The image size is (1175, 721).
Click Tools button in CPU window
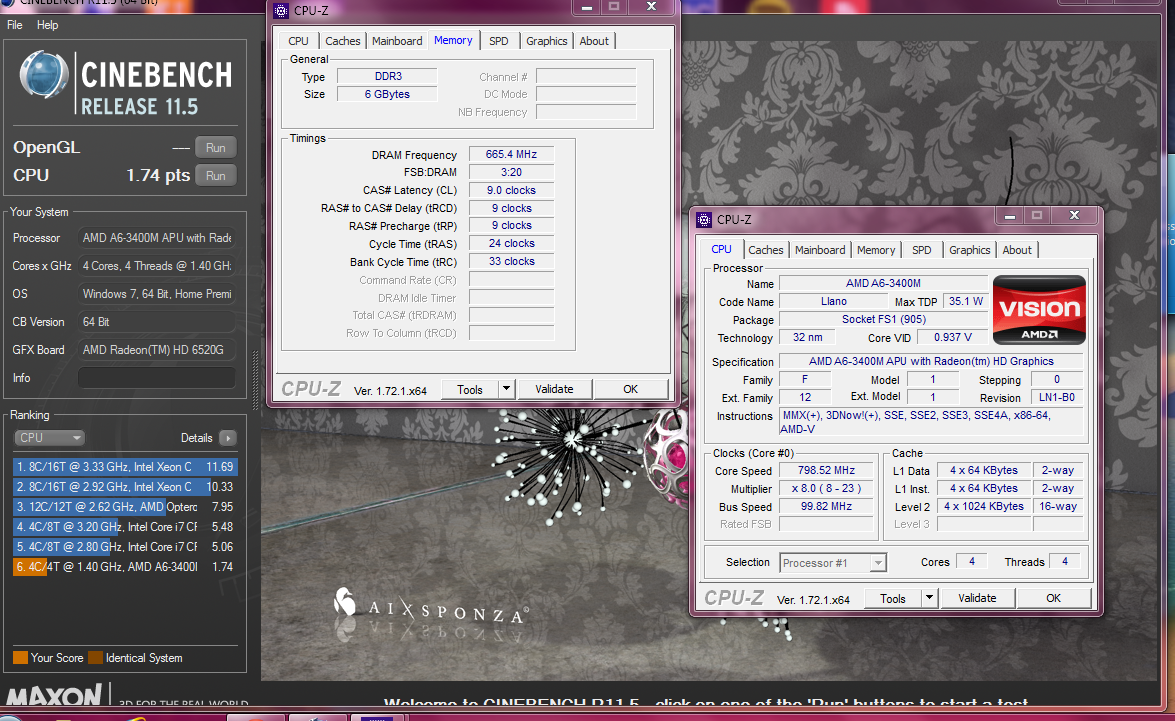pyautogui.click(x=893, y=598)
